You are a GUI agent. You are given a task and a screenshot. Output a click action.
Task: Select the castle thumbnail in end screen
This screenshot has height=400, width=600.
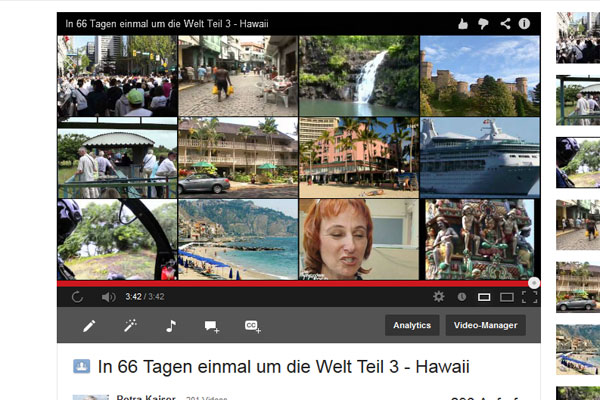click(480, 76)
